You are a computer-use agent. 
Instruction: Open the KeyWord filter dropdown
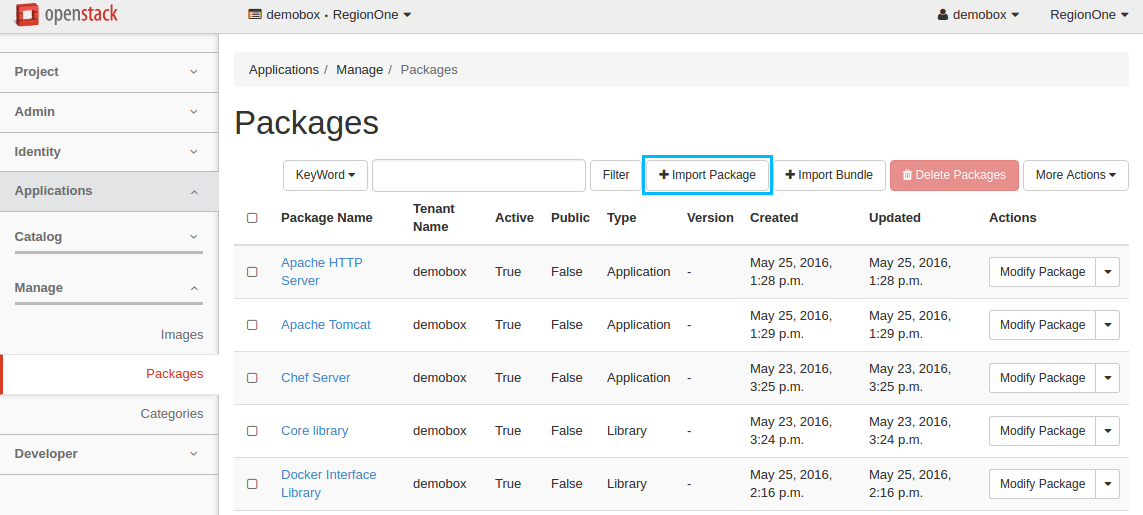point(325,175)
